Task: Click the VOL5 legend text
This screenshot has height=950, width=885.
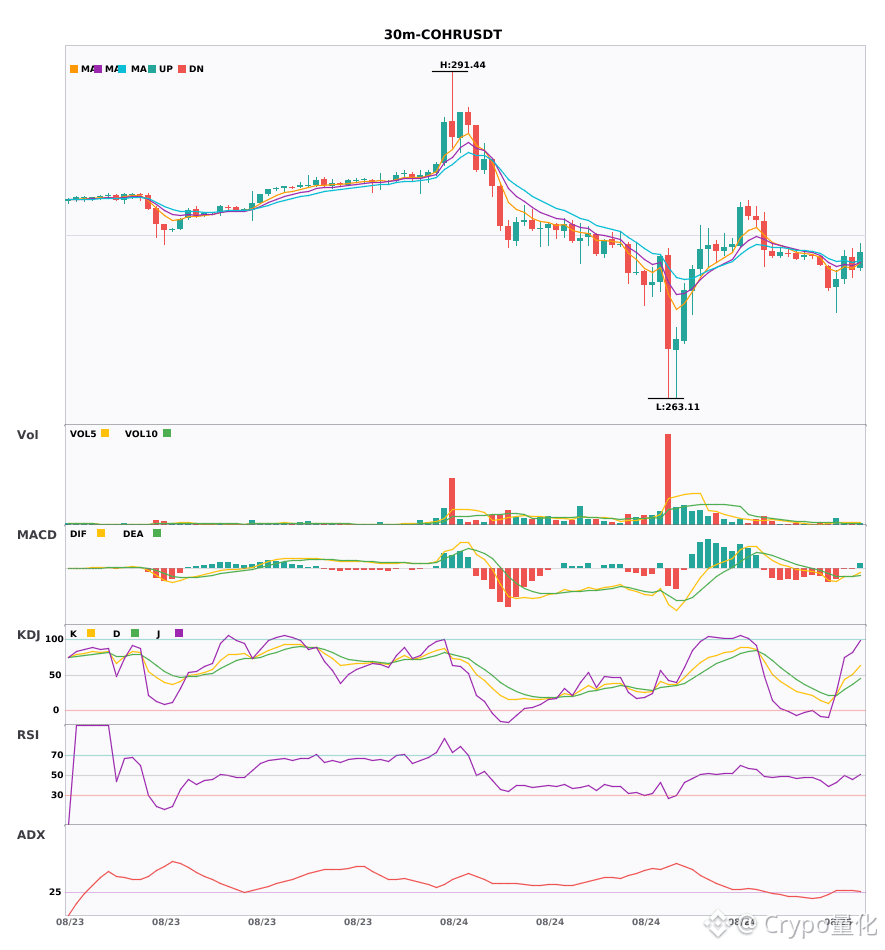Action: click(x=83, y=434)
